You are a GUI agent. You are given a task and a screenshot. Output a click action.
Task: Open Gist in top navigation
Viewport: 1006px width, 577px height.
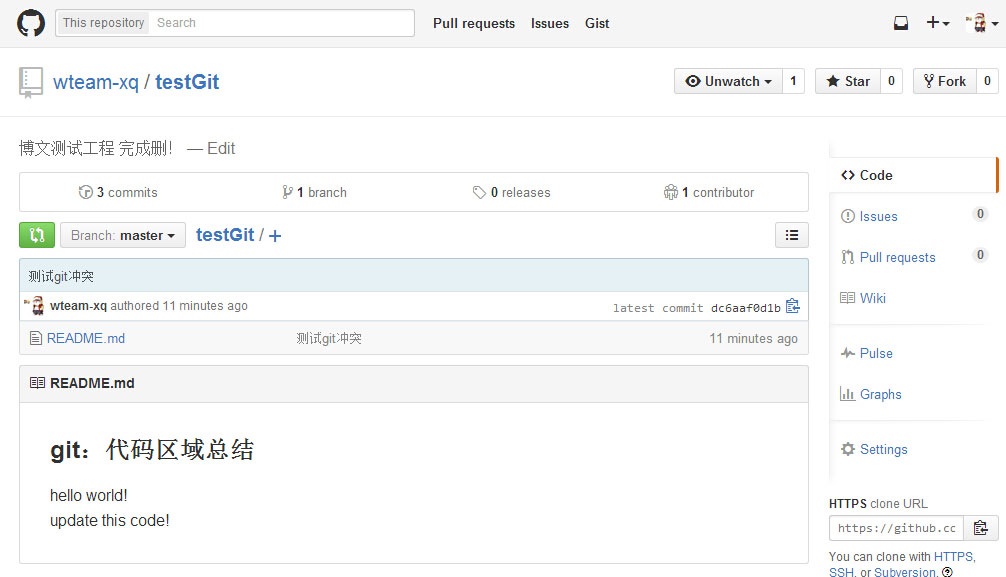pos(597,23)
